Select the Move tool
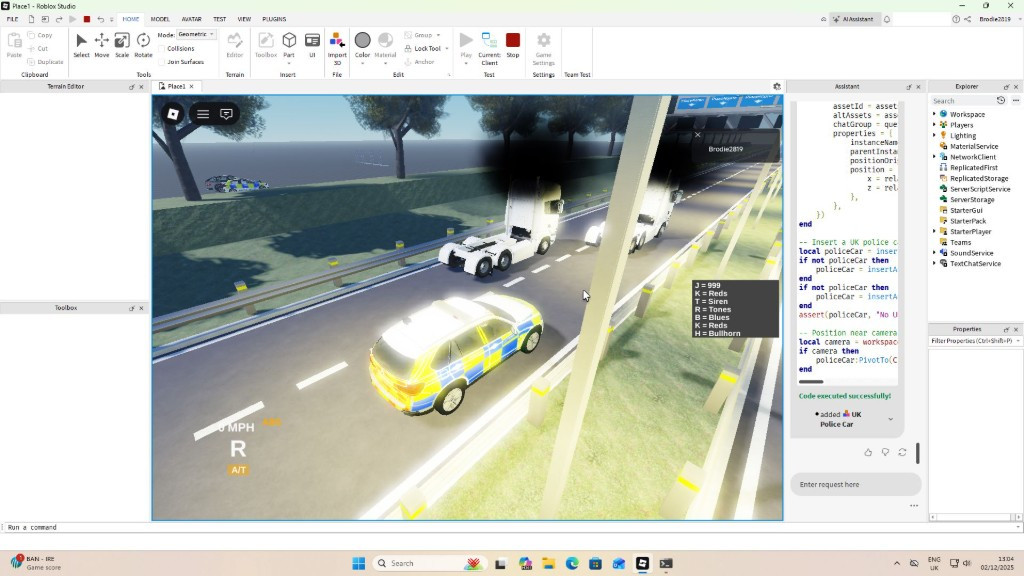The height and width of the screenshot is (576, 1024). coord(101,44)
